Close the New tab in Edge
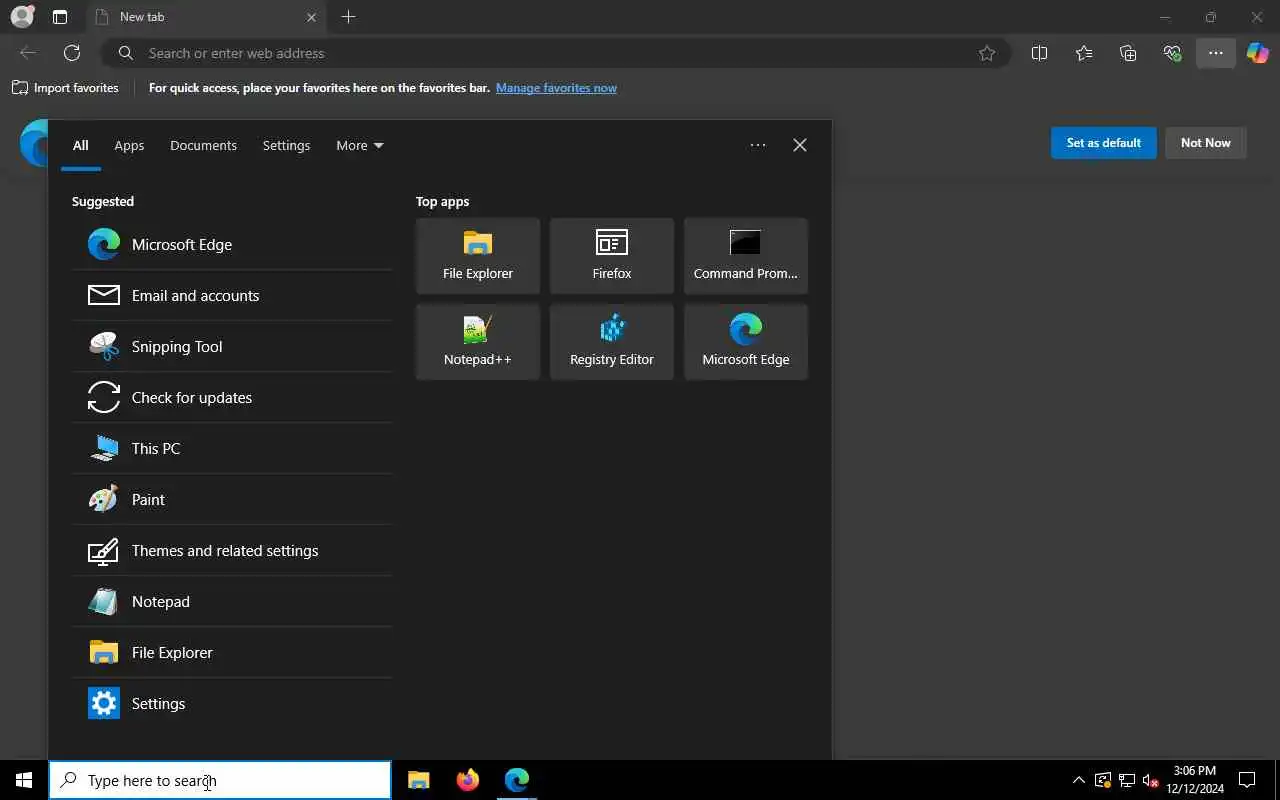This screenshot has width=1280, height=800. (311, 17)
